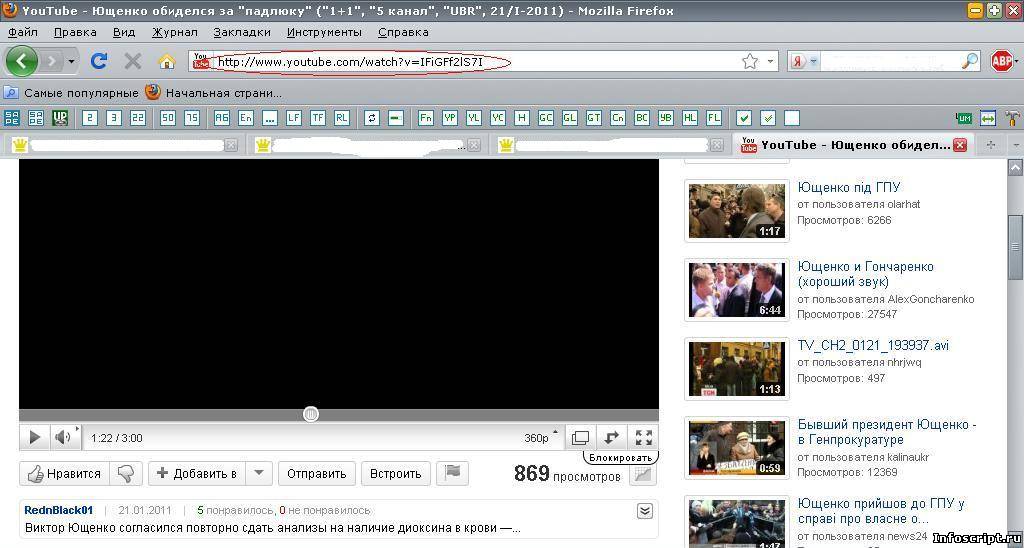
Task: Click the thumbs-down dislike button
Action: 125,473
